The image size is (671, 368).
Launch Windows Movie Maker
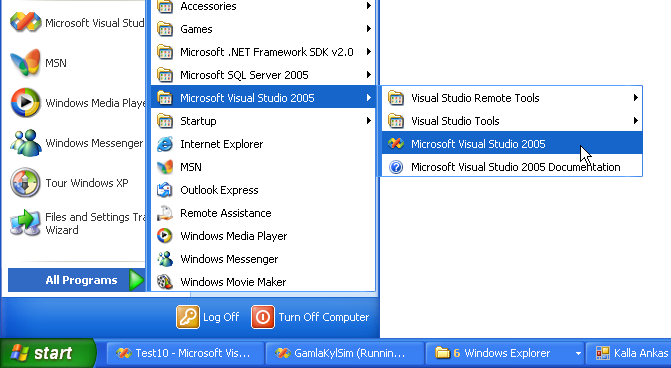pos(263,282)
